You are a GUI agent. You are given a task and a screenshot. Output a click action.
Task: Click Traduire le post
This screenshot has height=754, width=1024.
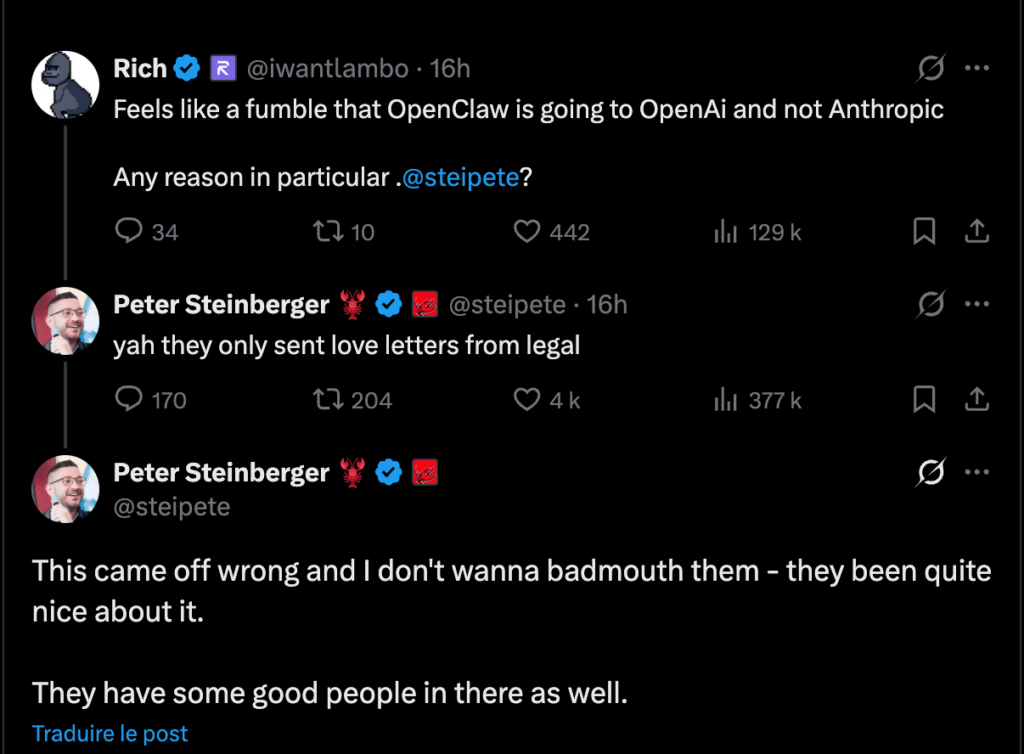[x=110, y=733]
